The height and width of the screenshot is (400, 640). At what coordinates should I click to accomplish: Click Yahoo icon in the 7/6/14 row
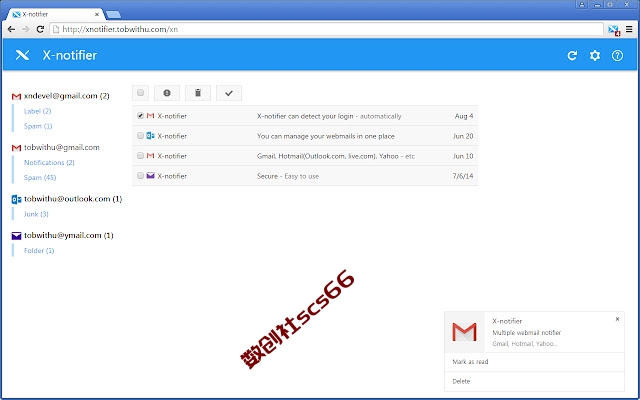(150, 176)
